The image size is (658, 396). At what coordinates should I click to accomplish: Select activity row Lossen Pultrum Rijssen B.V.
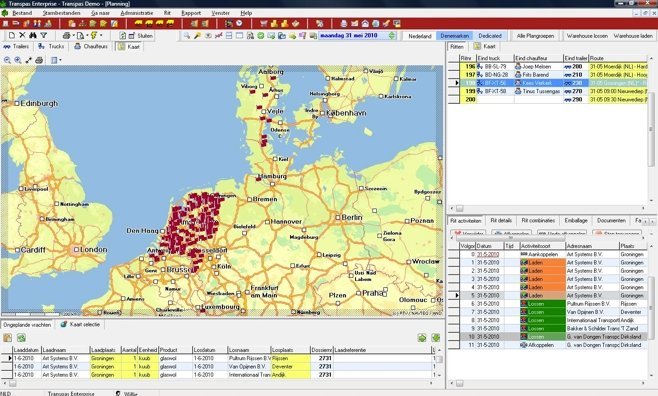[x=548, y=304]
